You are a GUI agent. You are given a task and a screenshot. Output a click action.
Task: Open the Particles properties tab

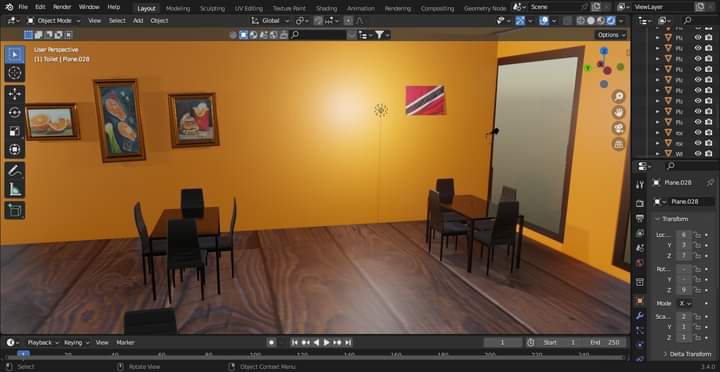tap(640, 330)
